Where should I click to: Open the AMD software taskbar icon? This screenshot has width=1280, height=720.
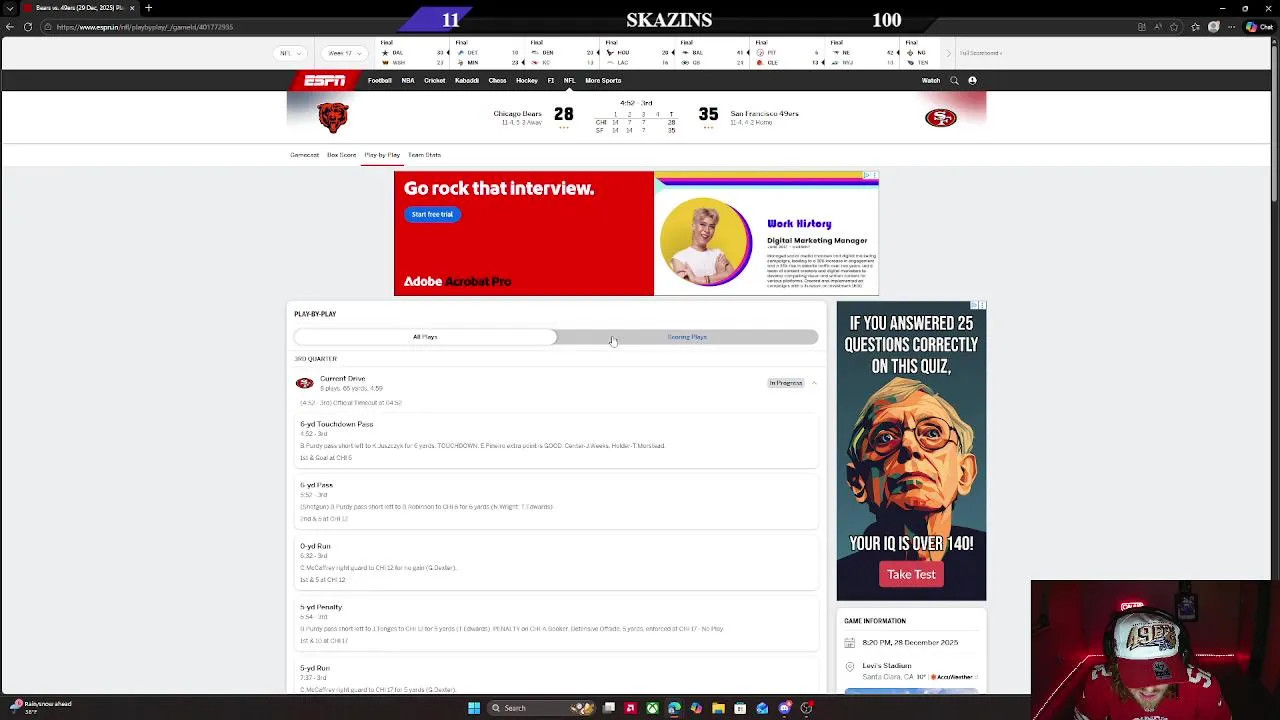630,708
